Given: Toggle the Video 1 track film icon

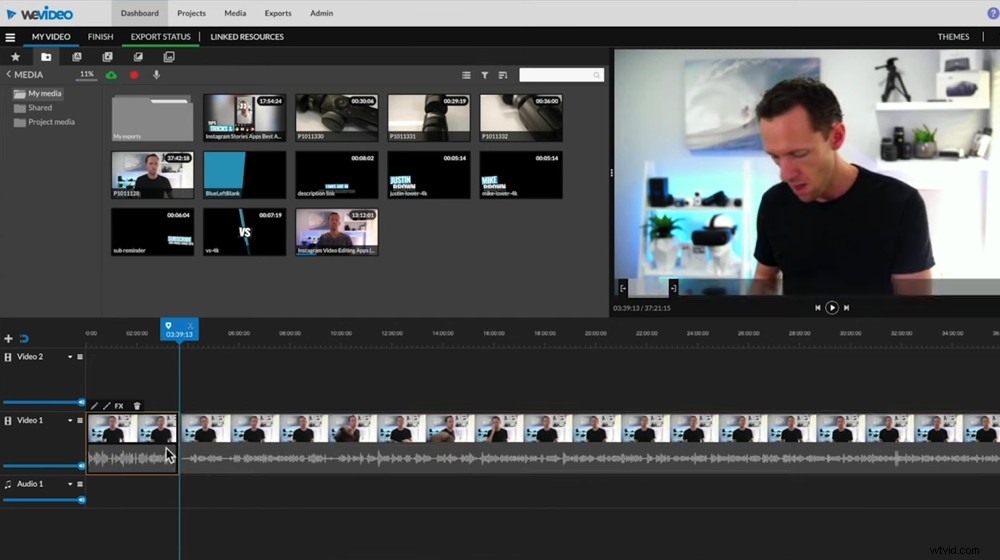Looking at the screenshot, I should click(8, 421).
